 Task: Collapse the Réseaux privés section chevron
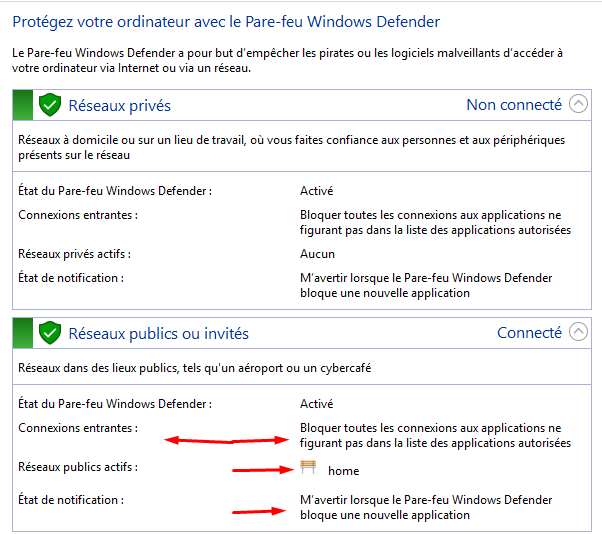pyautogui.click(x=578, y=104)
